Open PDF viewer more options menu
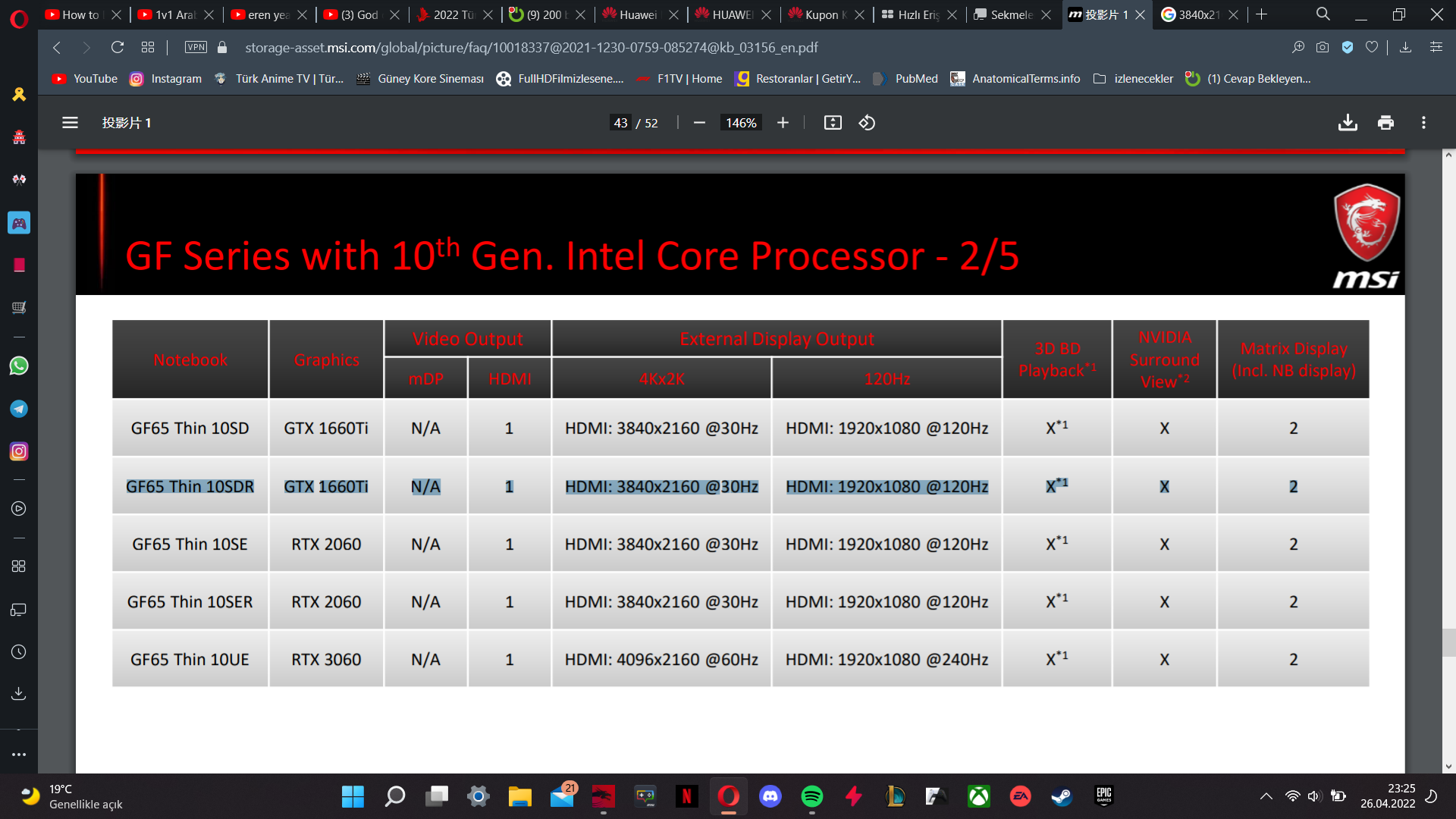Screen dimensions: 1456x819 coord(1423,123)
